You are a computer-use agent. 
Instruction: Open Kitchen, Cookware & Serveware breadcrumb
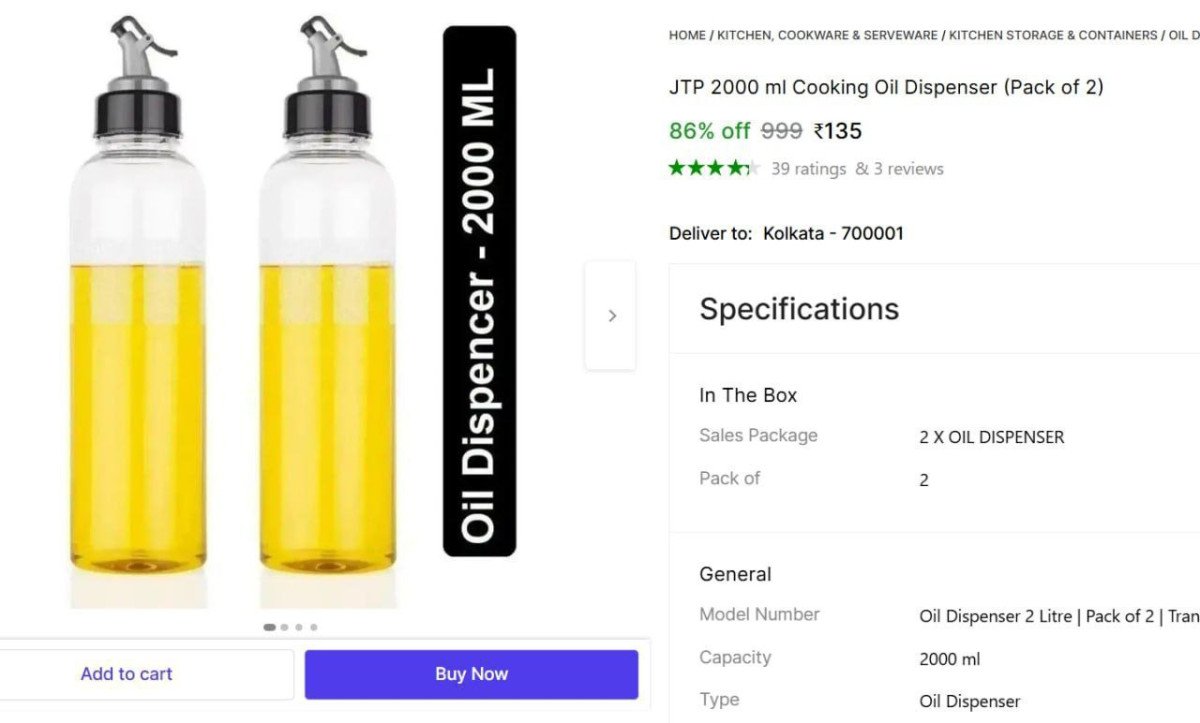click(827, 35)
